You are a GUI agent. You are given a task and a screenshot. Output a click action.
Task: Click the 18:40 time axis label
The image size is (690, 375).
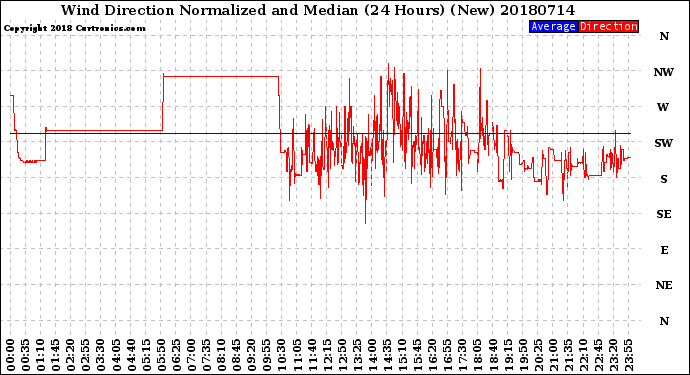(x=493, y=355)
